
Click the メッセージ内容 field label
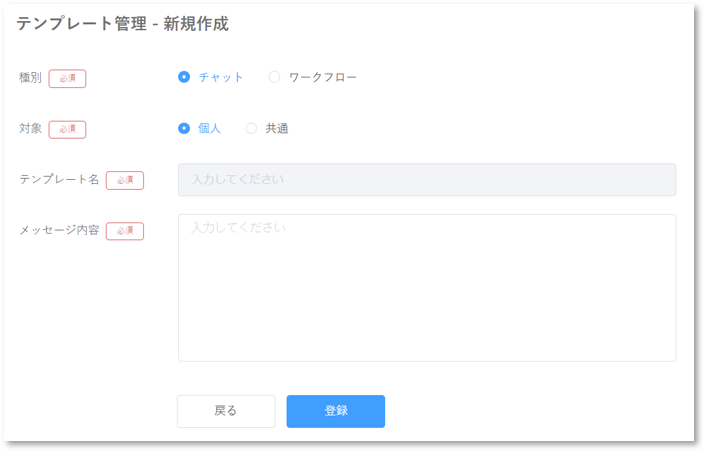[59, 231]
